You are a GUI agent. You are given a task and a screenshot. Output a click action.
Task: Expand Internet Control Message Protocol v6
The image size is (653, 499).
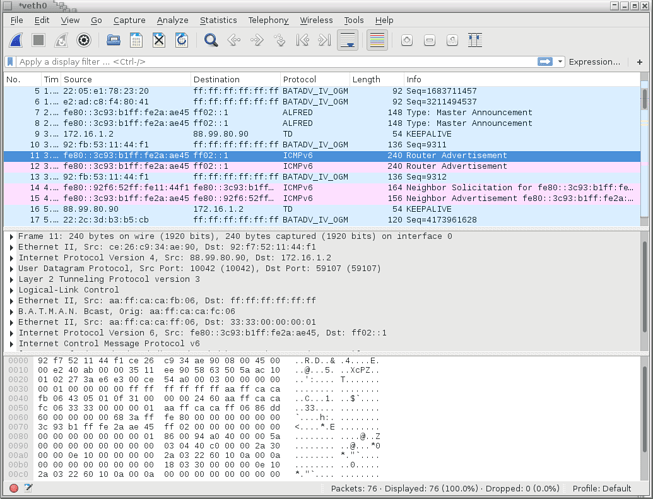click(11, 344)
